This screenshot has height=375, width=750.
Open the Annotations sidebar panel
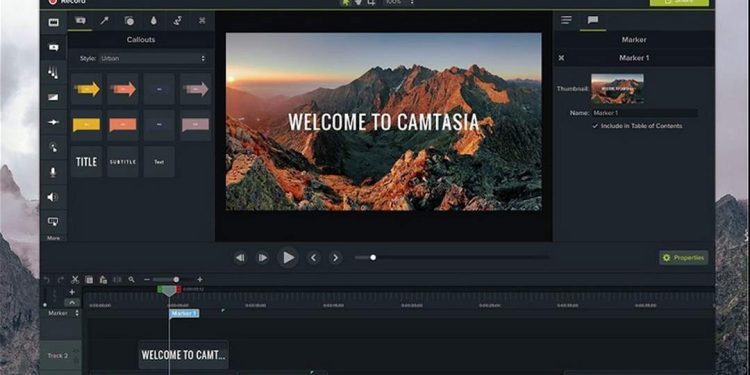coord(54,47)
